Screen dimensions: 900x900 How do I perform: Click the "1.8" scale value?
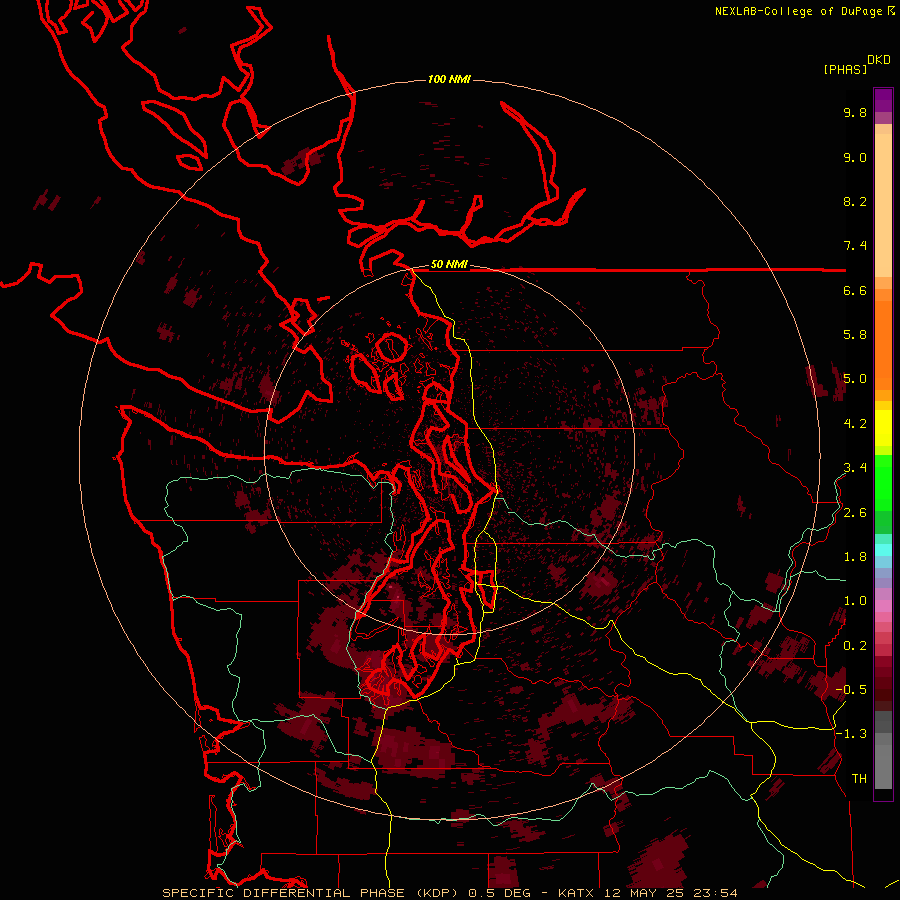(x=855, y=557)
